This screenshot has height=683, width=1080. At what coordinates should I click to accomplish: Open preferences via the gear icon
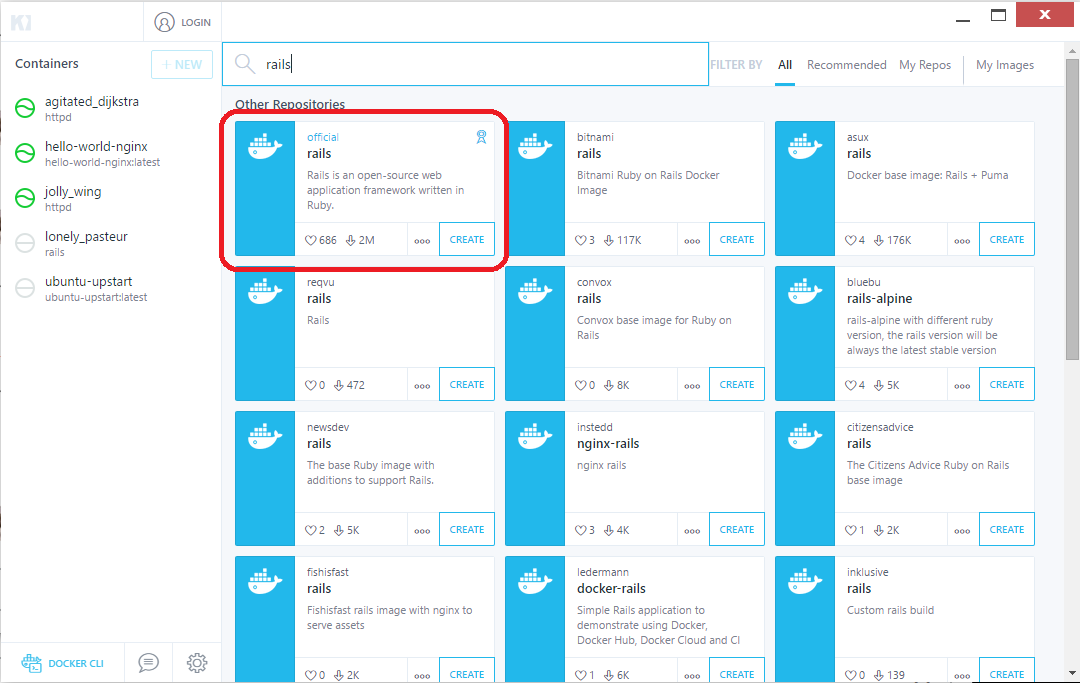point(197,662)
